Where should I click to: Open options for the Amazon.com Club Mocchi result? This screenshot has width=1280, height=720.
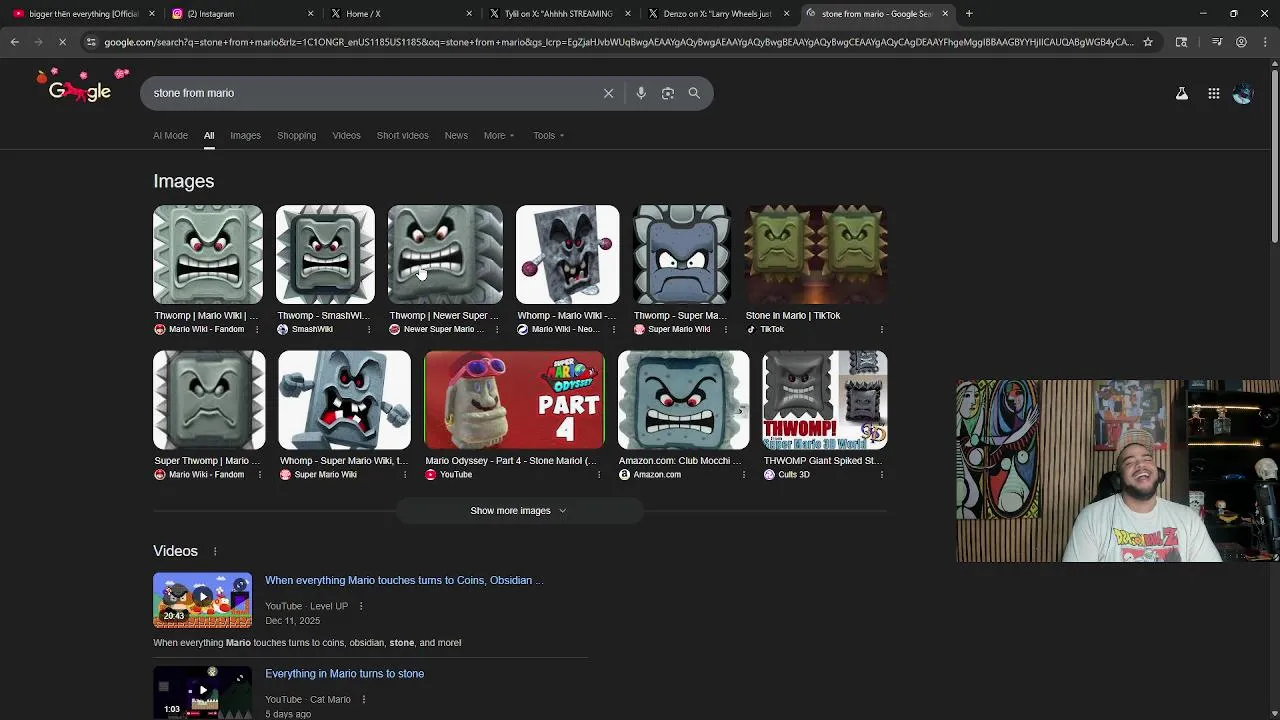(x=743, y=475)
